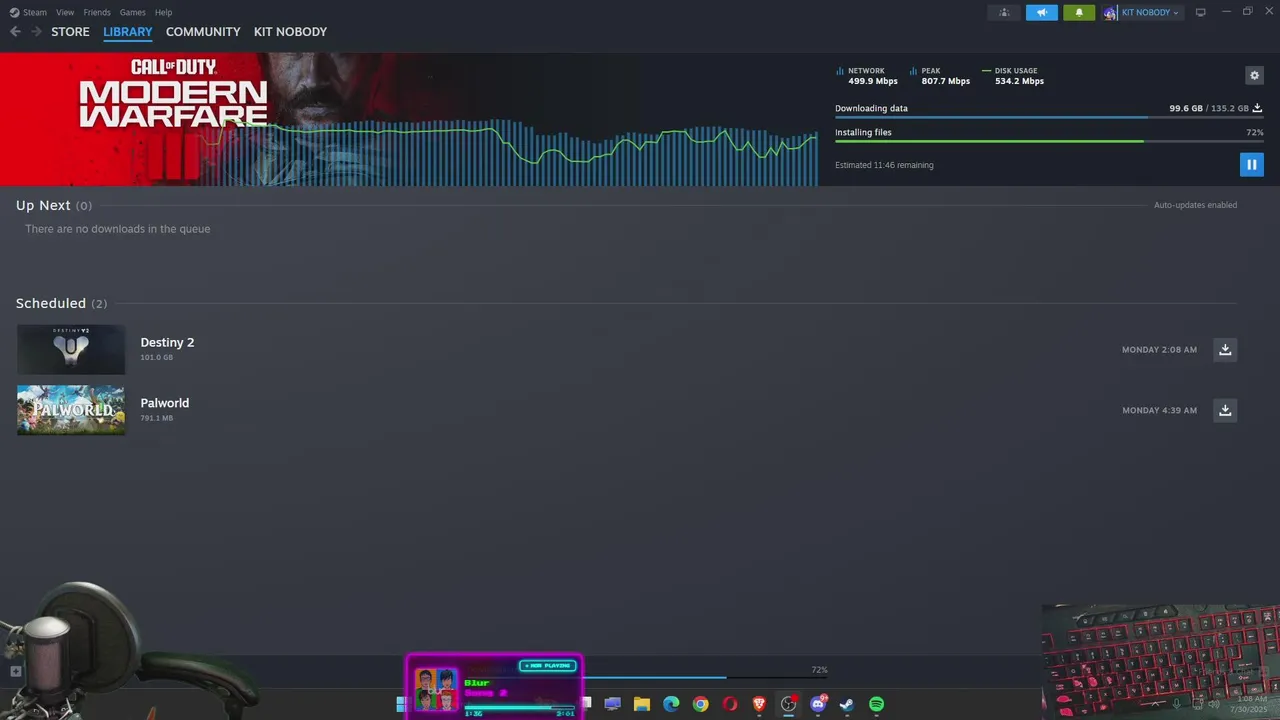Open the green notifications bell
This screenshot has width=1280, height=720.
pyautogui.click(x=1079, y=12)
